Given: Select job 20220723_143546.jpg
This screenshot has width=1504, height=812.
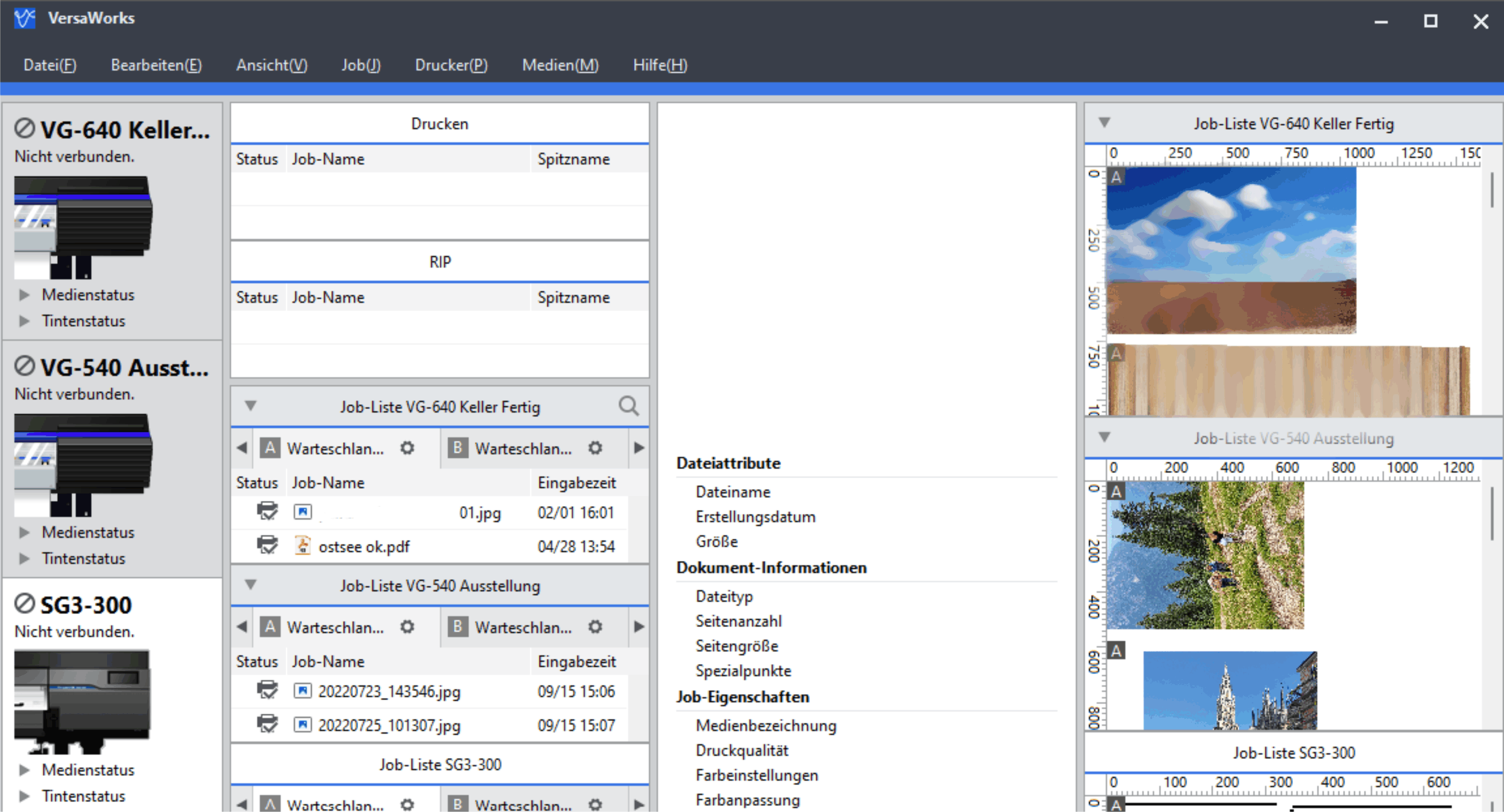Looking at the screenshot, I should (x=389, y=691).
